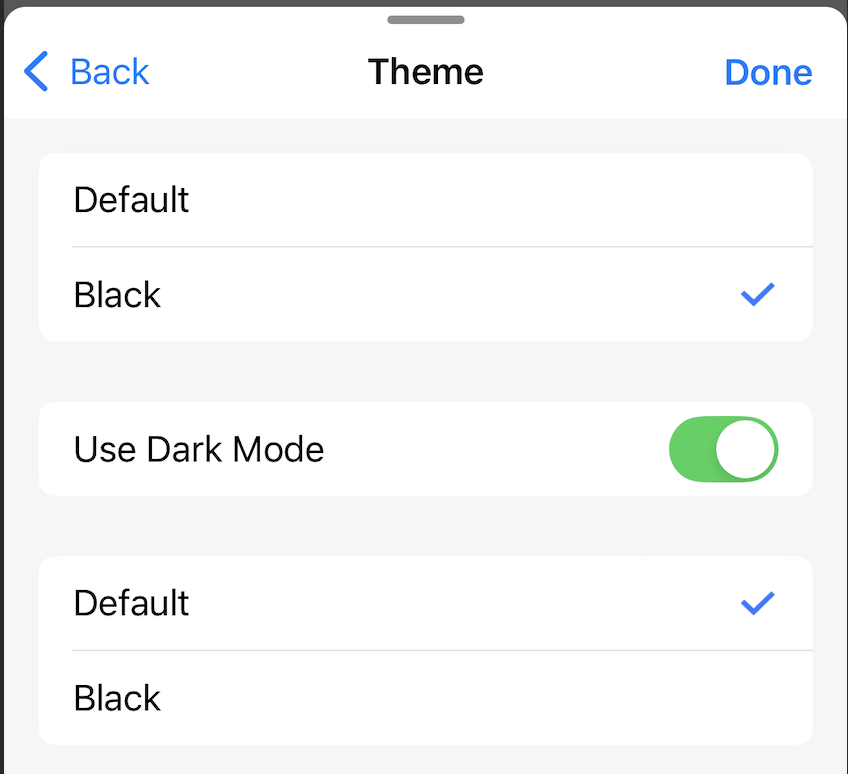Click the green track of the Dark Mode switch
The height and width of the screenshot is (774, 848).
point(694,449)
